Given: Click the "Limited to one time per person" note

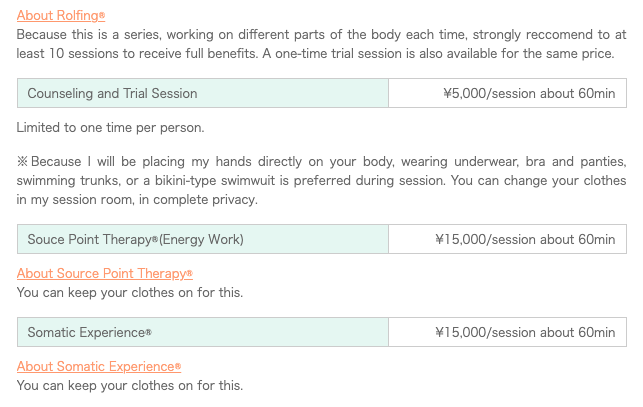Looking at the screenshot, I should click(x=110, y=128).
